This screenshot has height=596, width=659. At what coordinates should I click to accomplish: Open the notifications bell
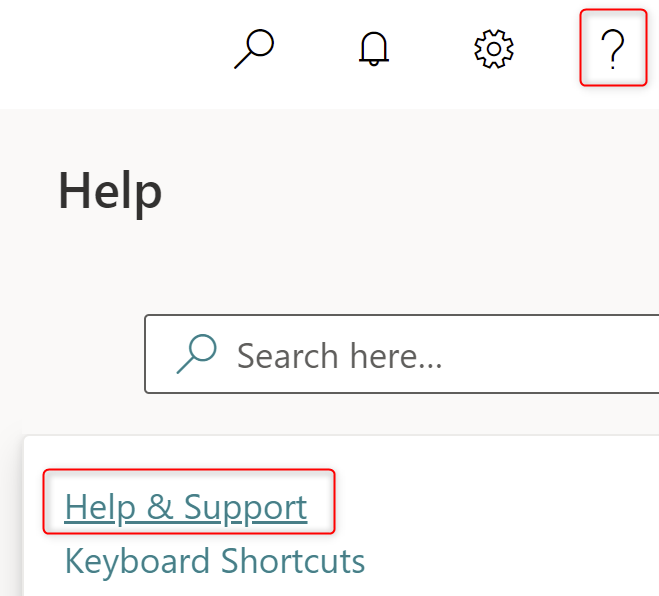373,48
